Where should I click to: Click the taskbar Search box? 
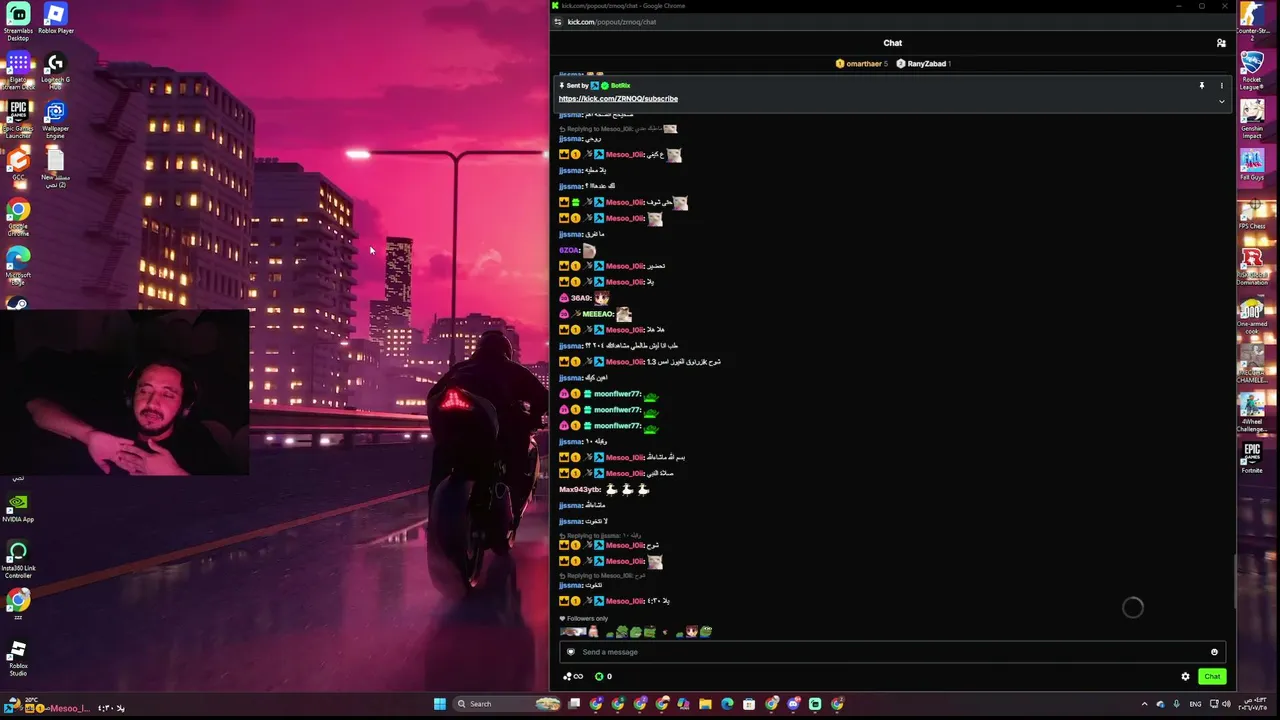[505, 704]
